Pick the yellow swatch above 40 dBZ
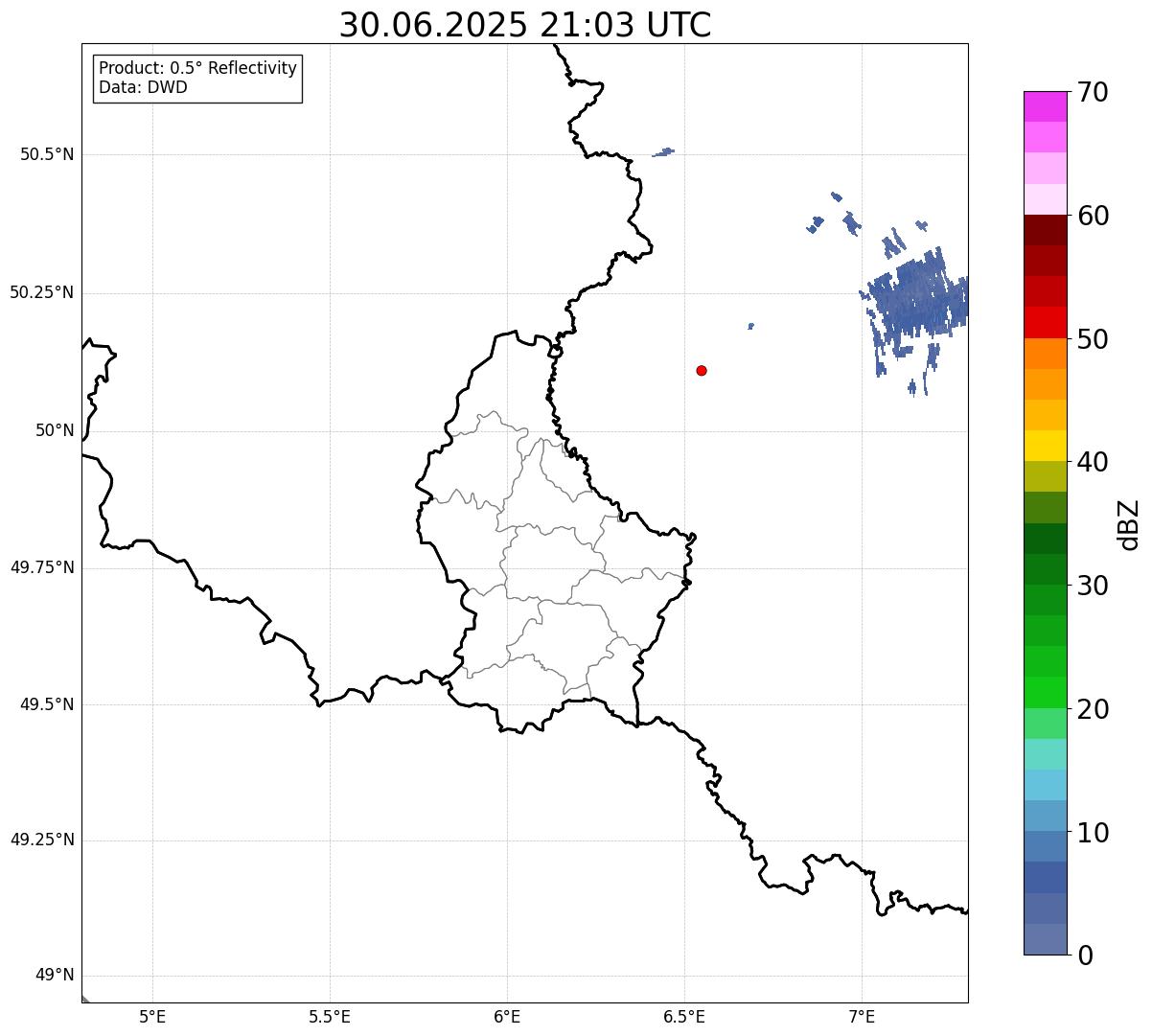Image resolution: width=1152 pixels, height=1036 pixels. tap(1046, 446)
